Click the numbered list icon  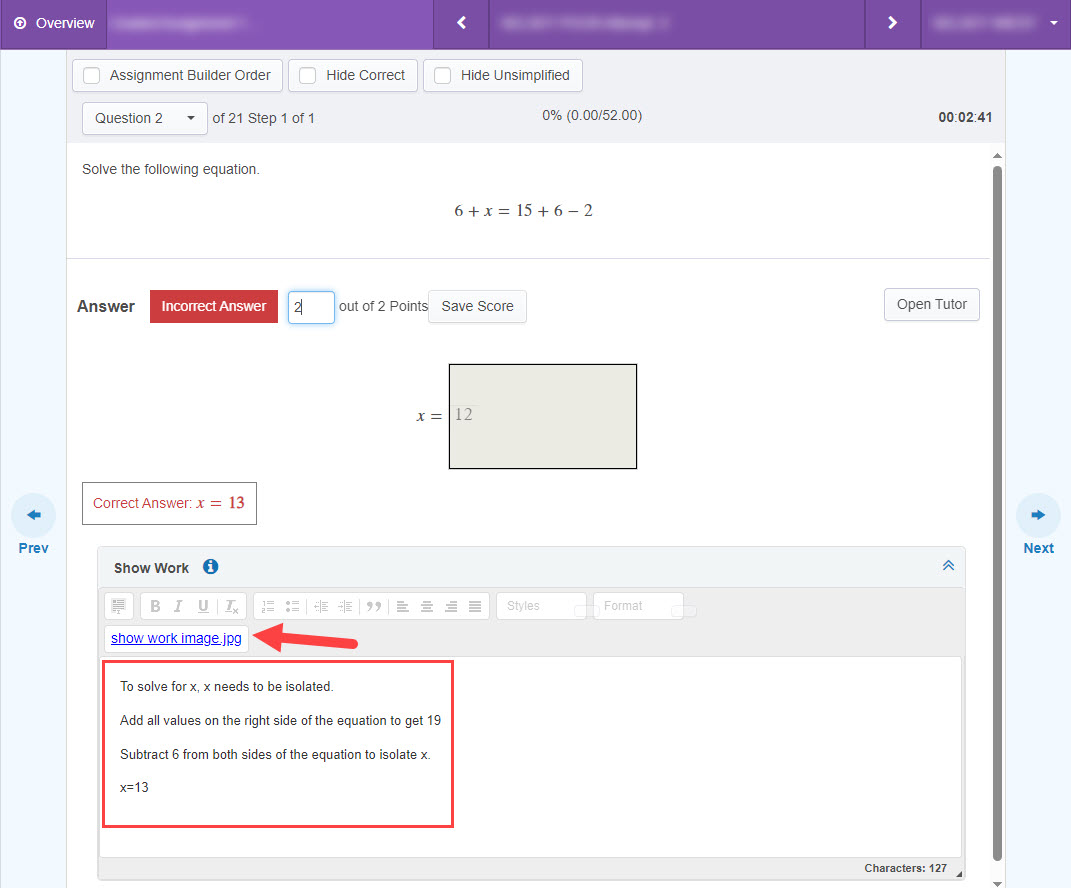click(x=268, y=606)
